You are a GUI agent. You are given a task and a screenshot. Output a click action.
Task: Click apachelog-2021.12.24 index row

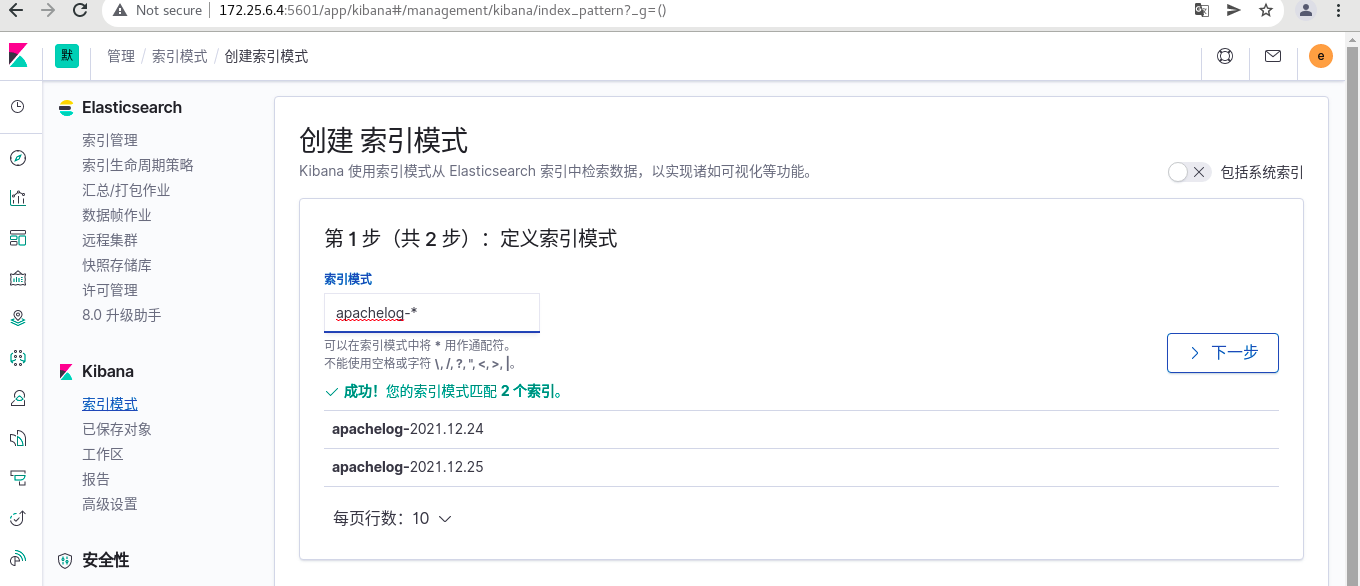point(801,429)
